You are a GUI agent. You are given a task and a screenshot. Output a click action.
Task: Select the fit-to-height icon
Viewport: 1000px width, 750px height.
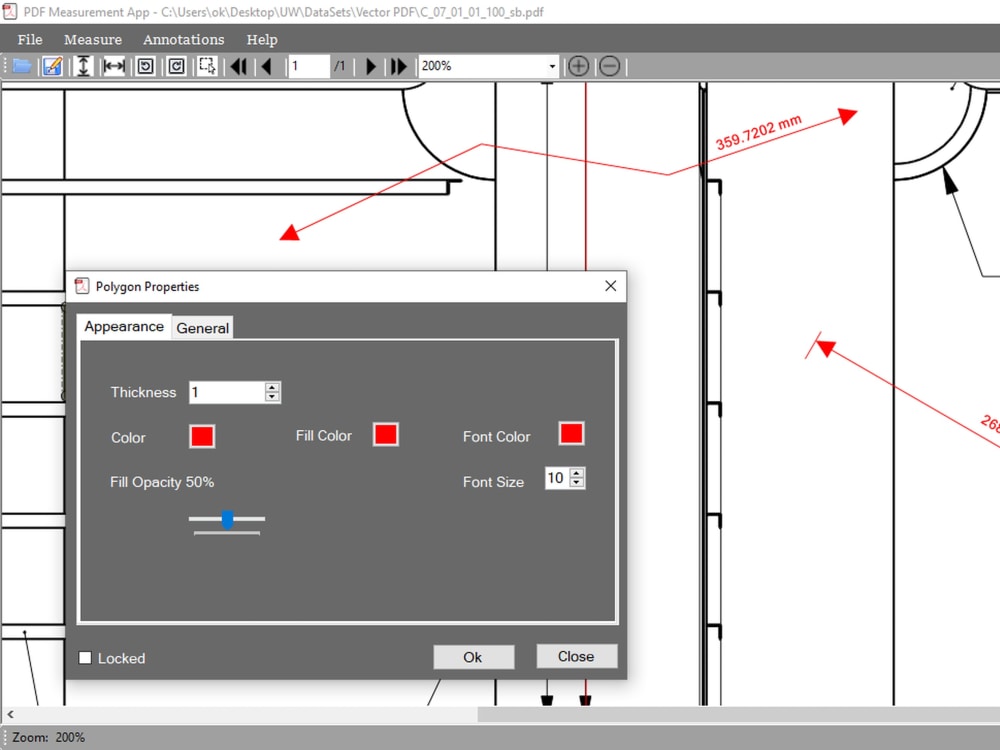83,66
